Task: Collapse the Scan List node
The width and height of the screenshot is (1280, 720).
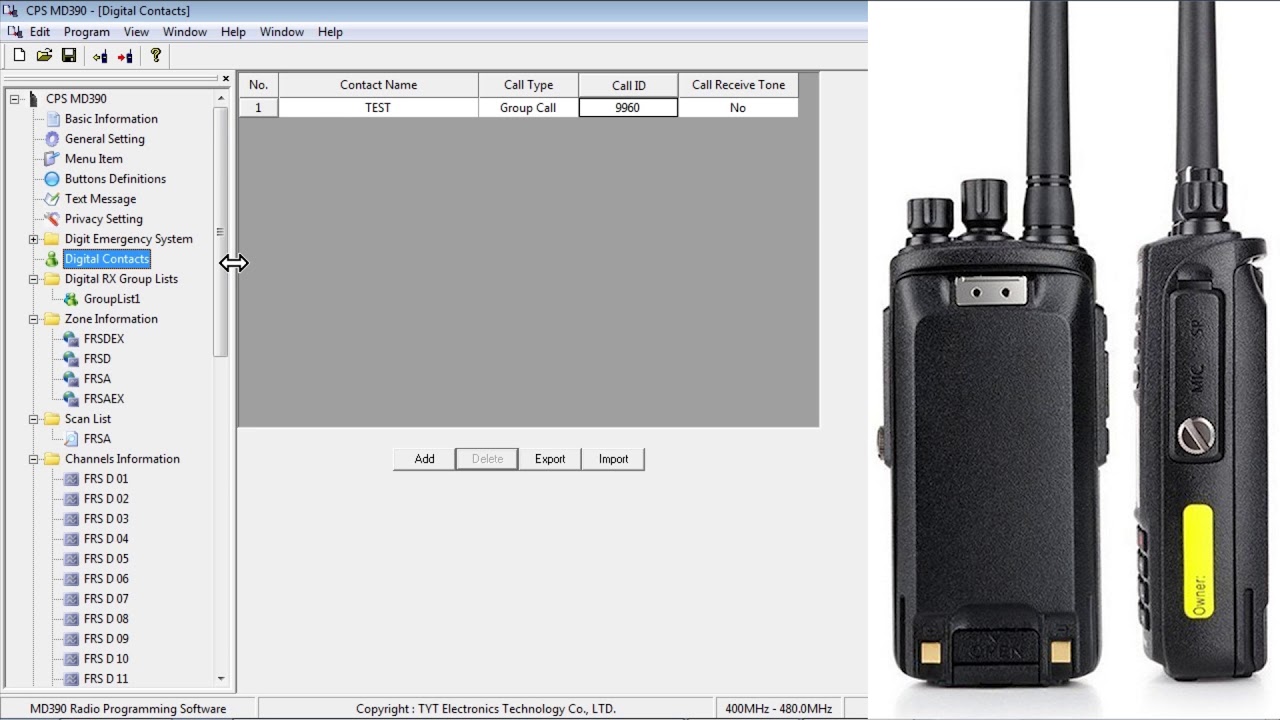Action: [33, 419]
